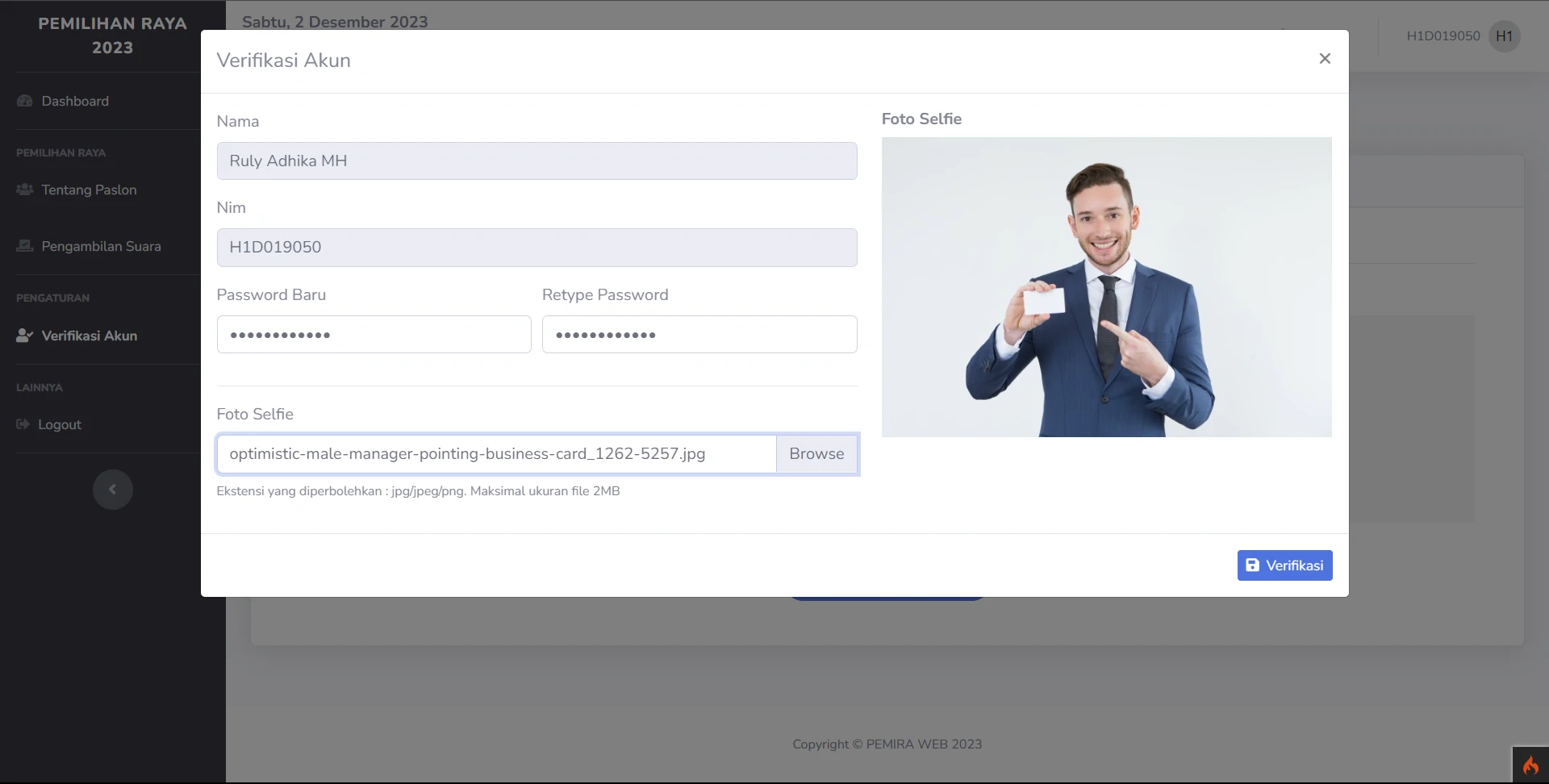1549x784 pixels.
Task: Click the Nama field with Ruly Adhika MH
Action: coord(537,161)
